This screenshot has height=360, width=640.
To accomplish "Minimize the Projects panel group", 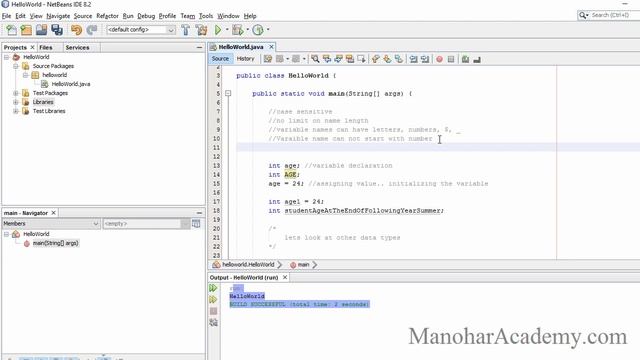I will pyautogui.click(x=199, y=47).
